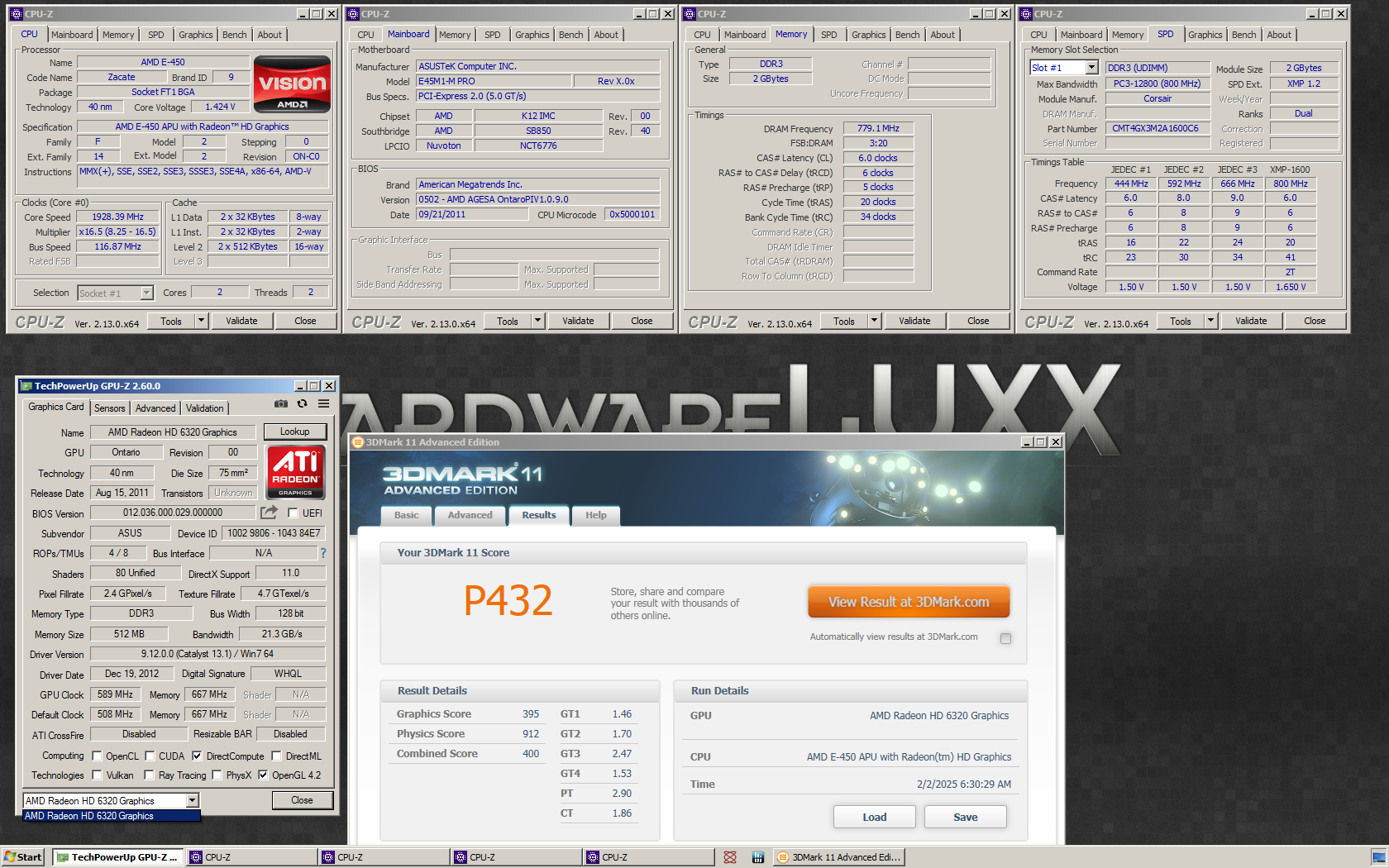Click View Result at 3DMark.com
Viewport: 1389px width, 868px height.
(x=909, y=602)
